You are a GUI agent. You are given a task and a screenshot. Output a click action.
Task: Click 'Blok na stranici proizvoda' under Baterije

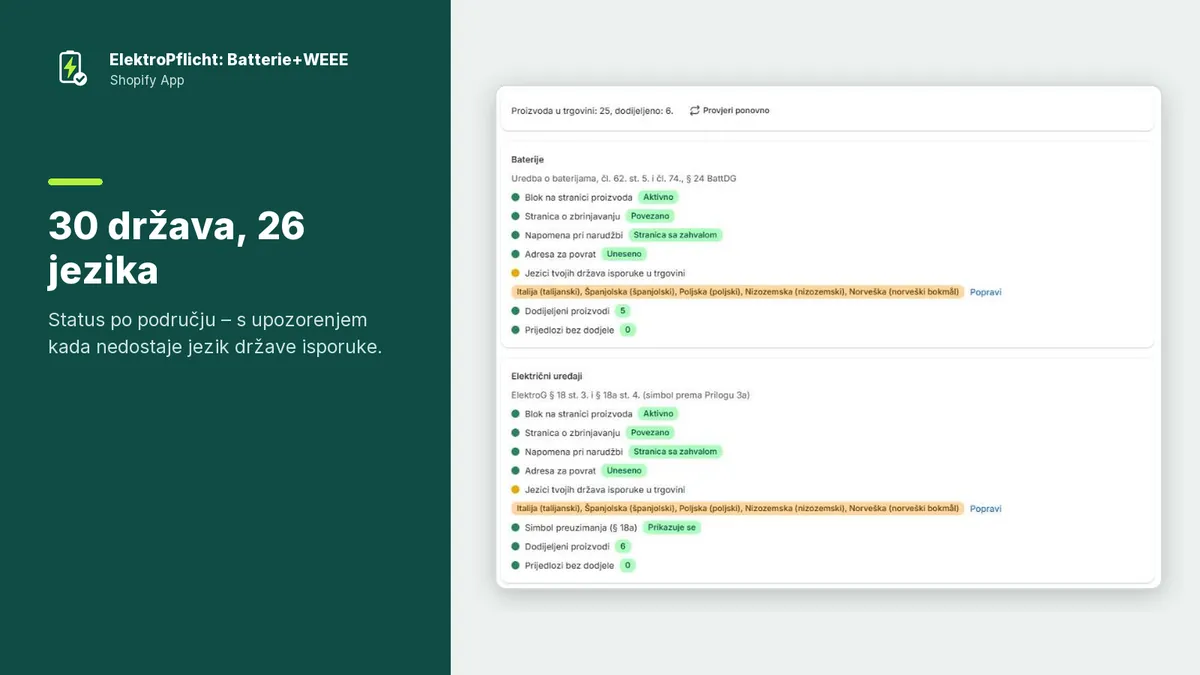tap(579, 197)
